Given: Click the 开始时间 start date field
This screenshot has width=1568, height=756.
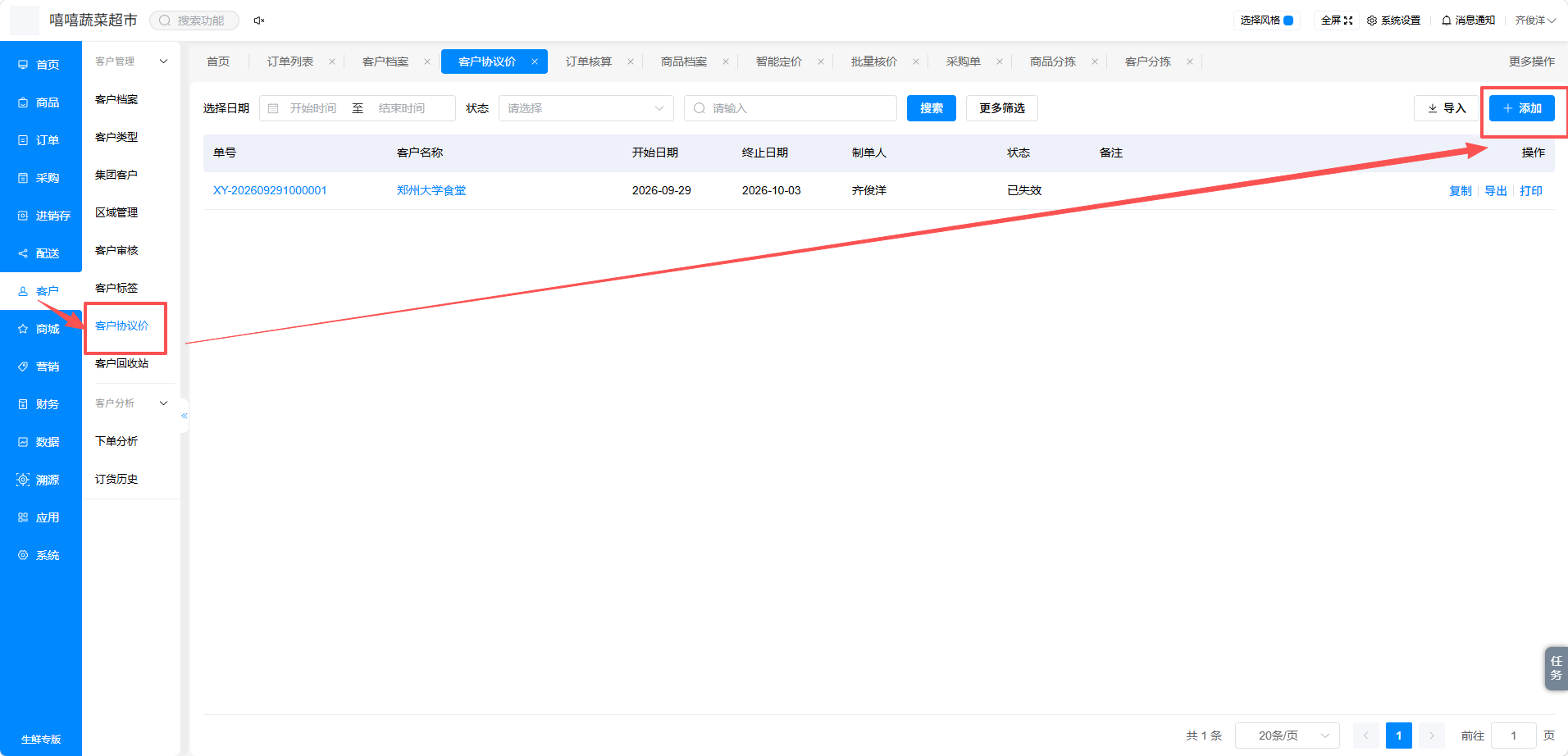Looking at the screenshot, I should pos(313,108).
